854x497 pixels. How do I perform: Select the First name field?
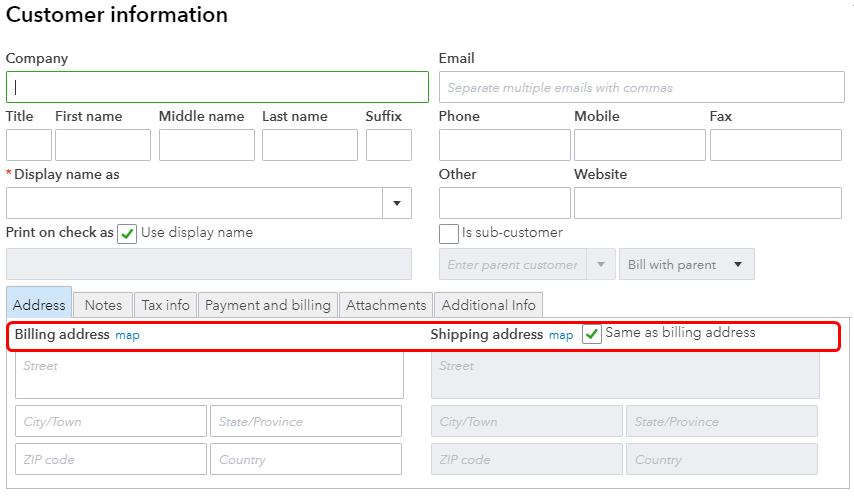click(x=102, y=145)
